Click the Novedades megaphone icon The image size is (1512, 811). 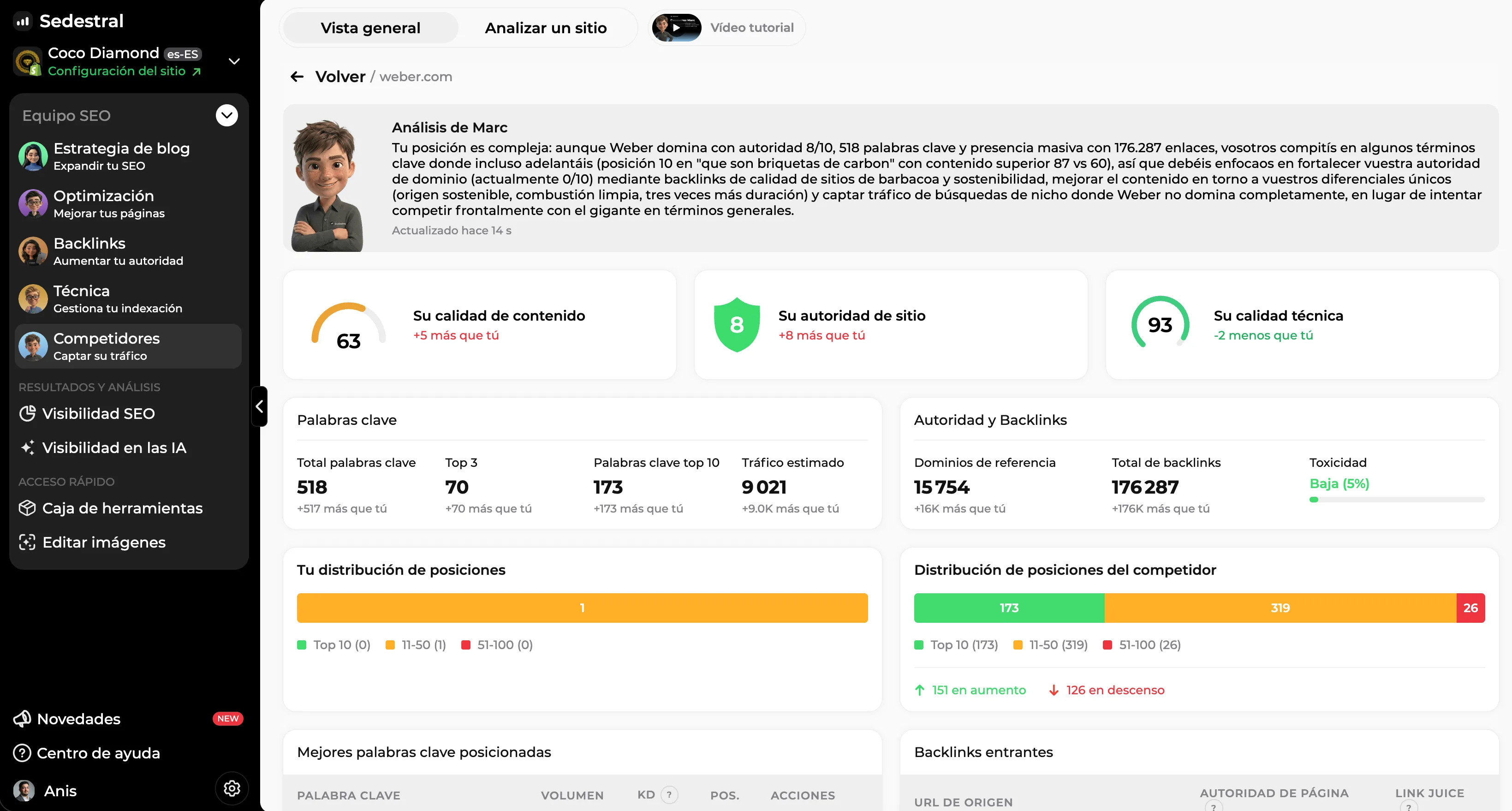coord(22,719)
